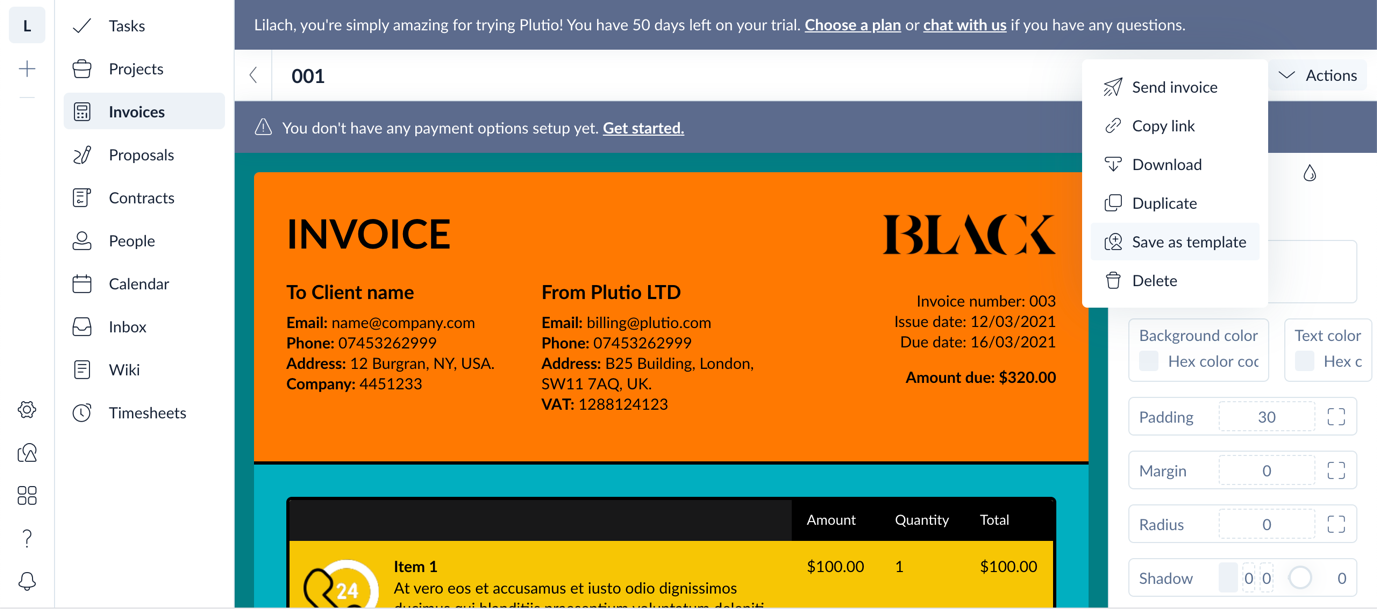Viewport: 1377px width, 611px height.
Task: Choose Save as template
Action: click(1175, 242)
